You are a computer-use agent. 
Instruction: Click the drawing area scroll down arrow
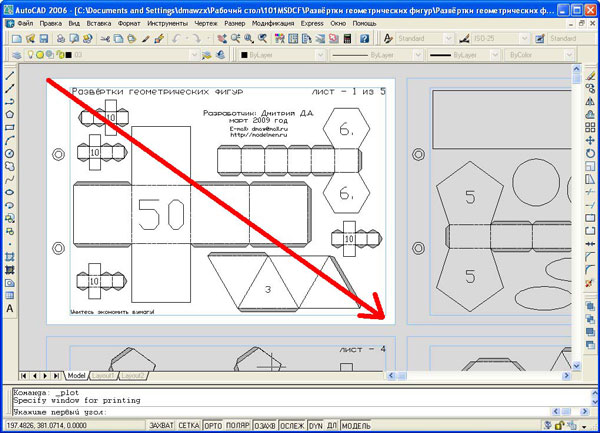(577, 366)
